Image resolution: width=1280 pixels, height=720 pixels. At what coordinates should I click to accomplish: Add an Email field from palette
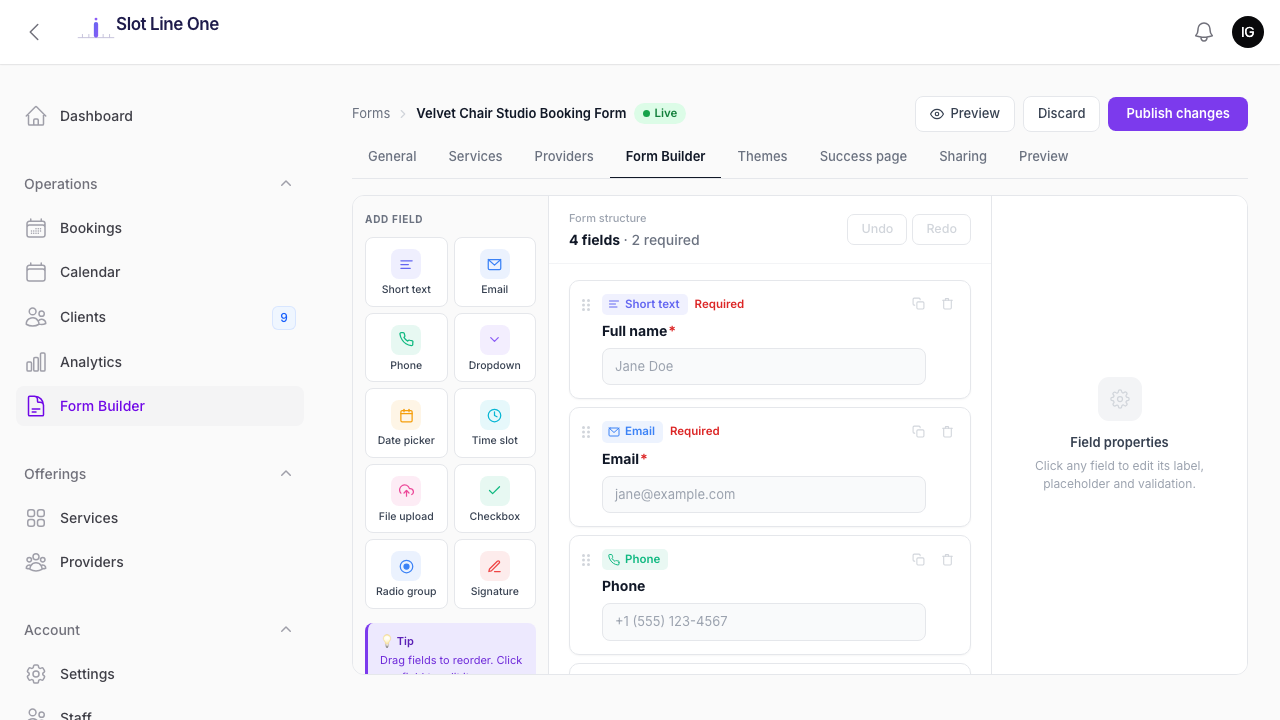[x=495, y=272]
